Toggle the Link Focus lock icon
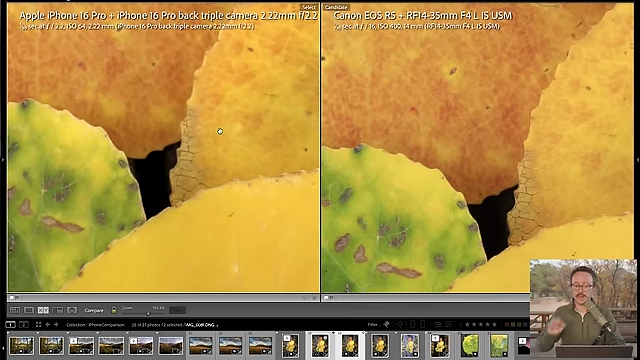This screenshot has width=640, height=360. pos(114,310)
